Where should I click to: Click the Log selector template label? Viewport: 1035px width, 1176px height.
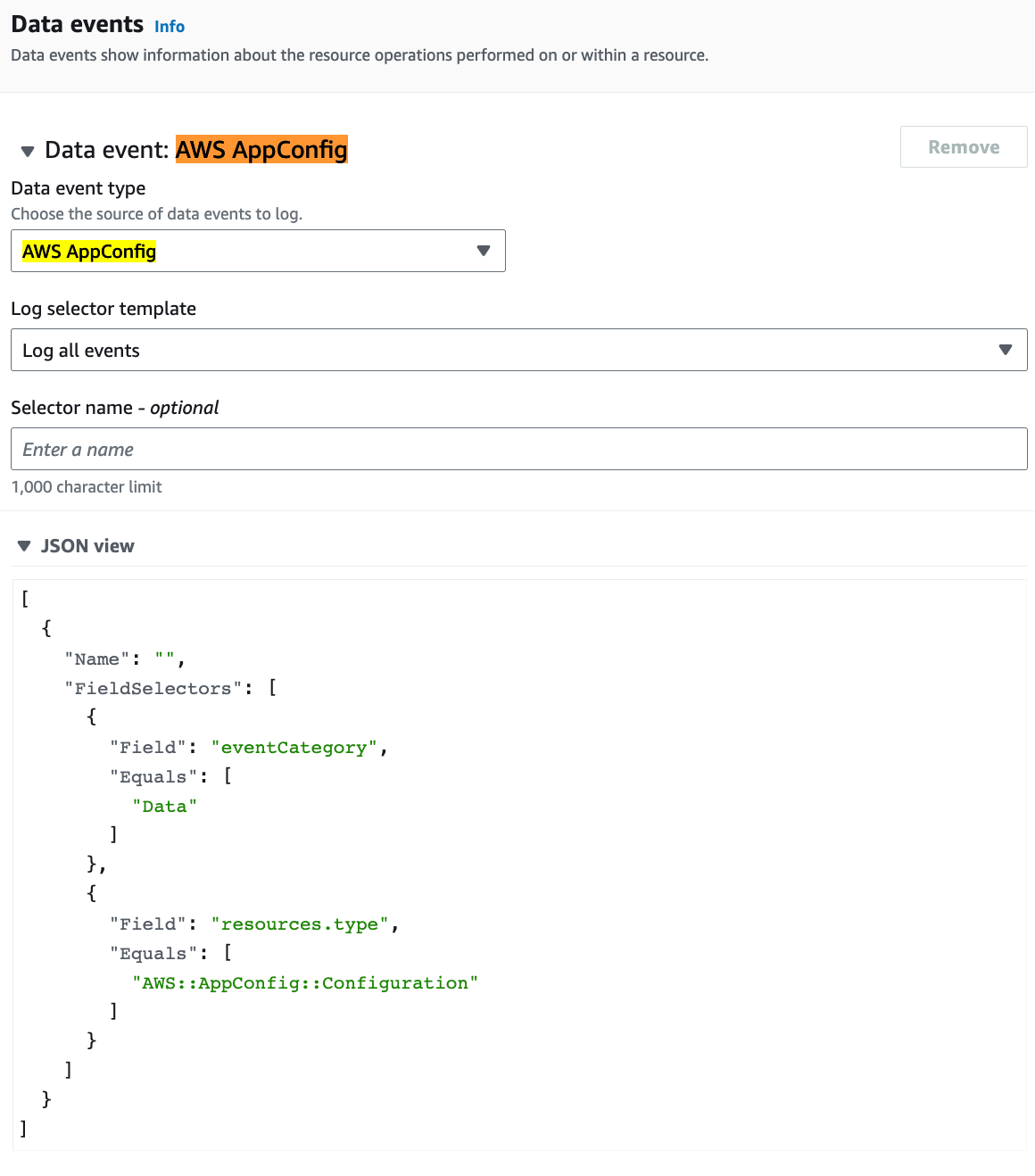tap(103, 309)
